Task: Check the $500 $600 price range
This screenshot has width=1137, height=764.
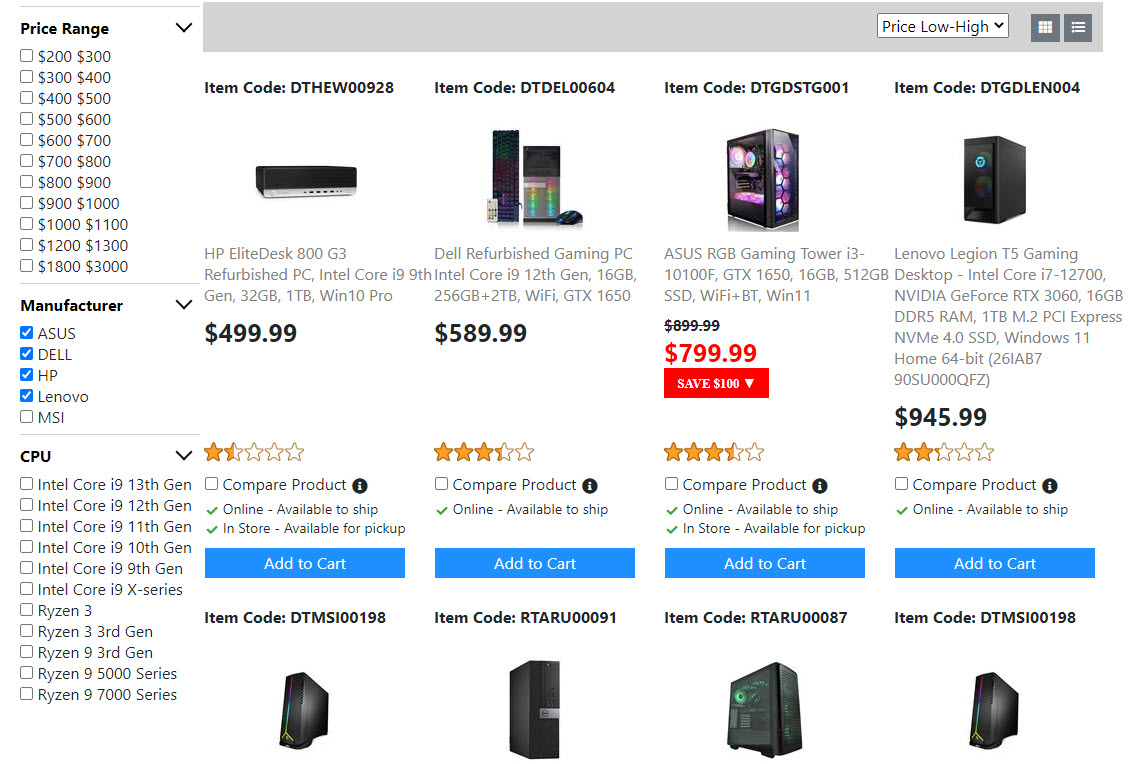Action: pos(27,119)
